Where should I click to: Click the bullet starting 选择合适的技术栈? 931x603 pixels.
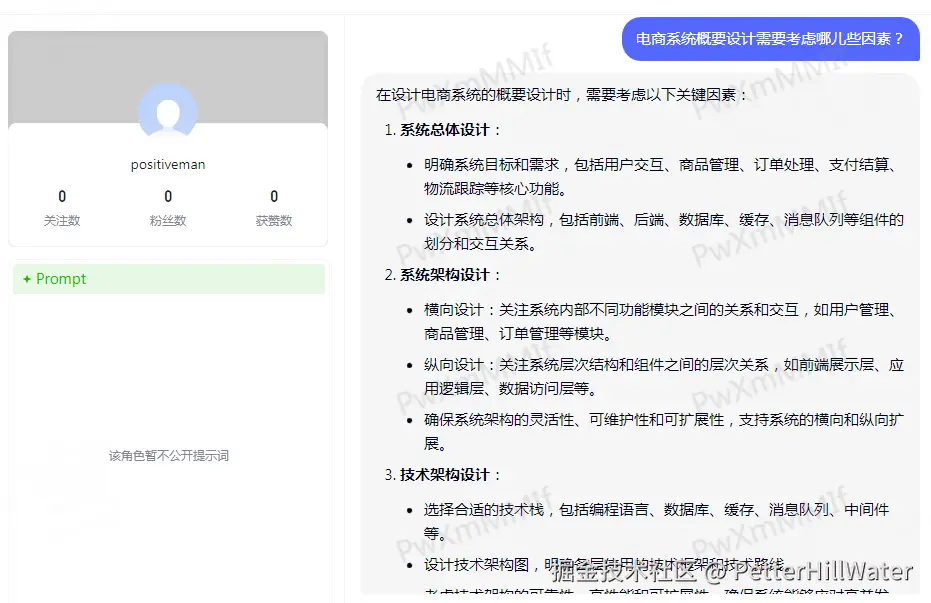[x=656, y=521]
